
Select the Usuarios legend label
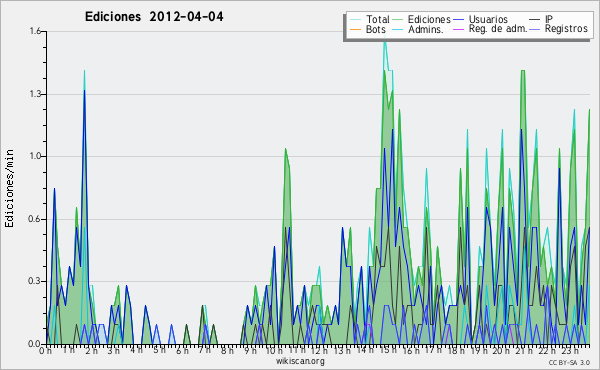pos(488,19)
